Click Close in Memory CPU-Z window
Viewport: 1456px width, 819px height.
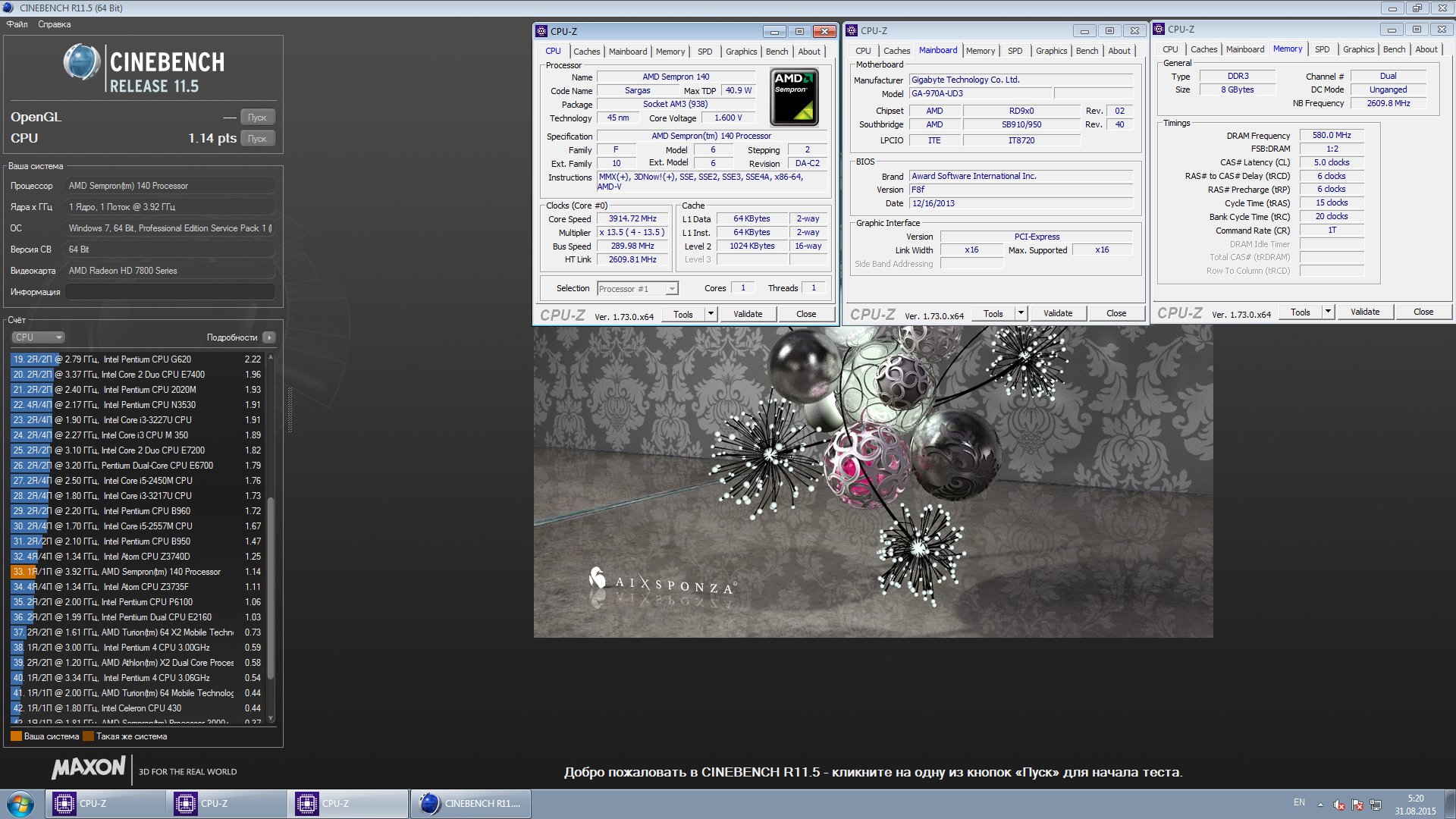point(1423,312)
